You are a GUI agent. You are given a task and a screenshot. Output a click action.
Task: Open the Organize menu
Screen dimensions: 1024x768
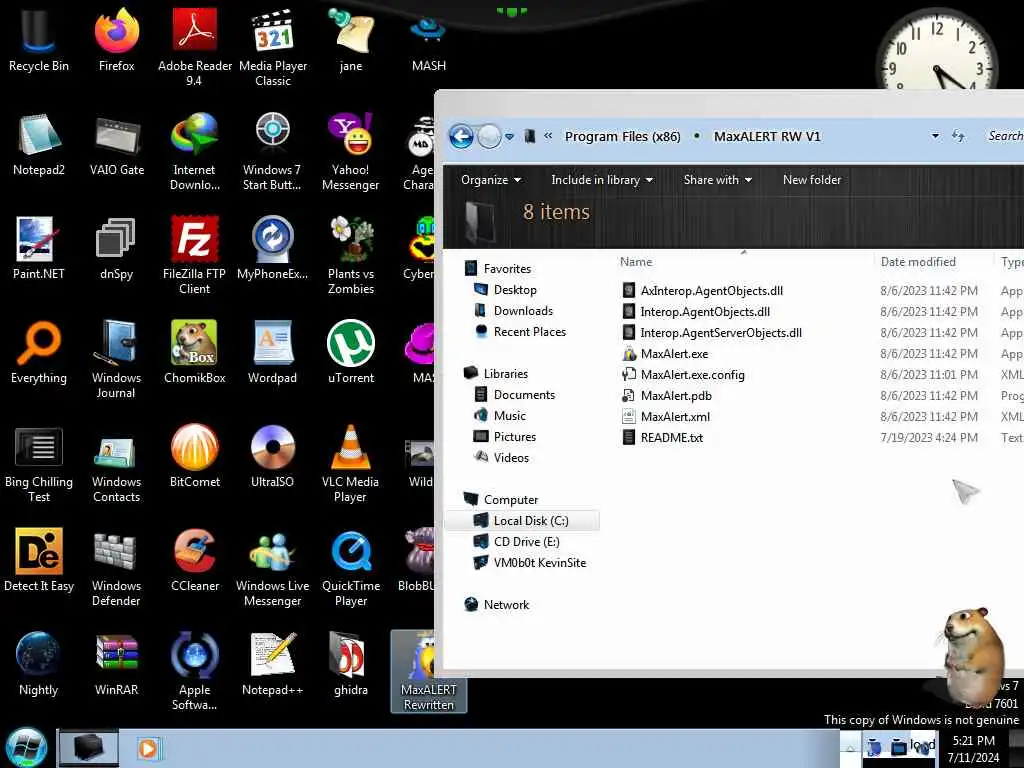click(490, 180)
